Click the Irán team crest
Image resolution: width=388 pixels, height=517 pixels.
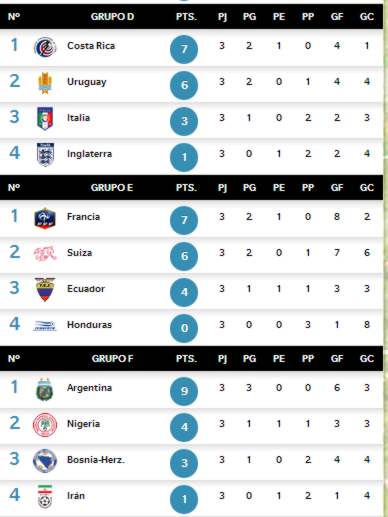[45, 497]
